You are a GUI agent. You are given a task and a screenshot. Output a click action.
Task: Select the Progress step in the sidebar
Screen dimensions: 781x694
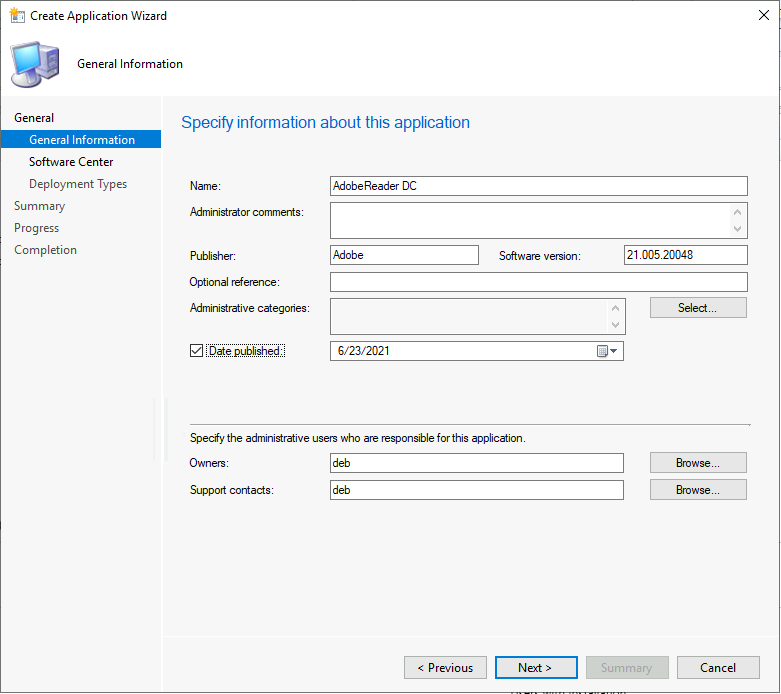(x=36, y=228)
